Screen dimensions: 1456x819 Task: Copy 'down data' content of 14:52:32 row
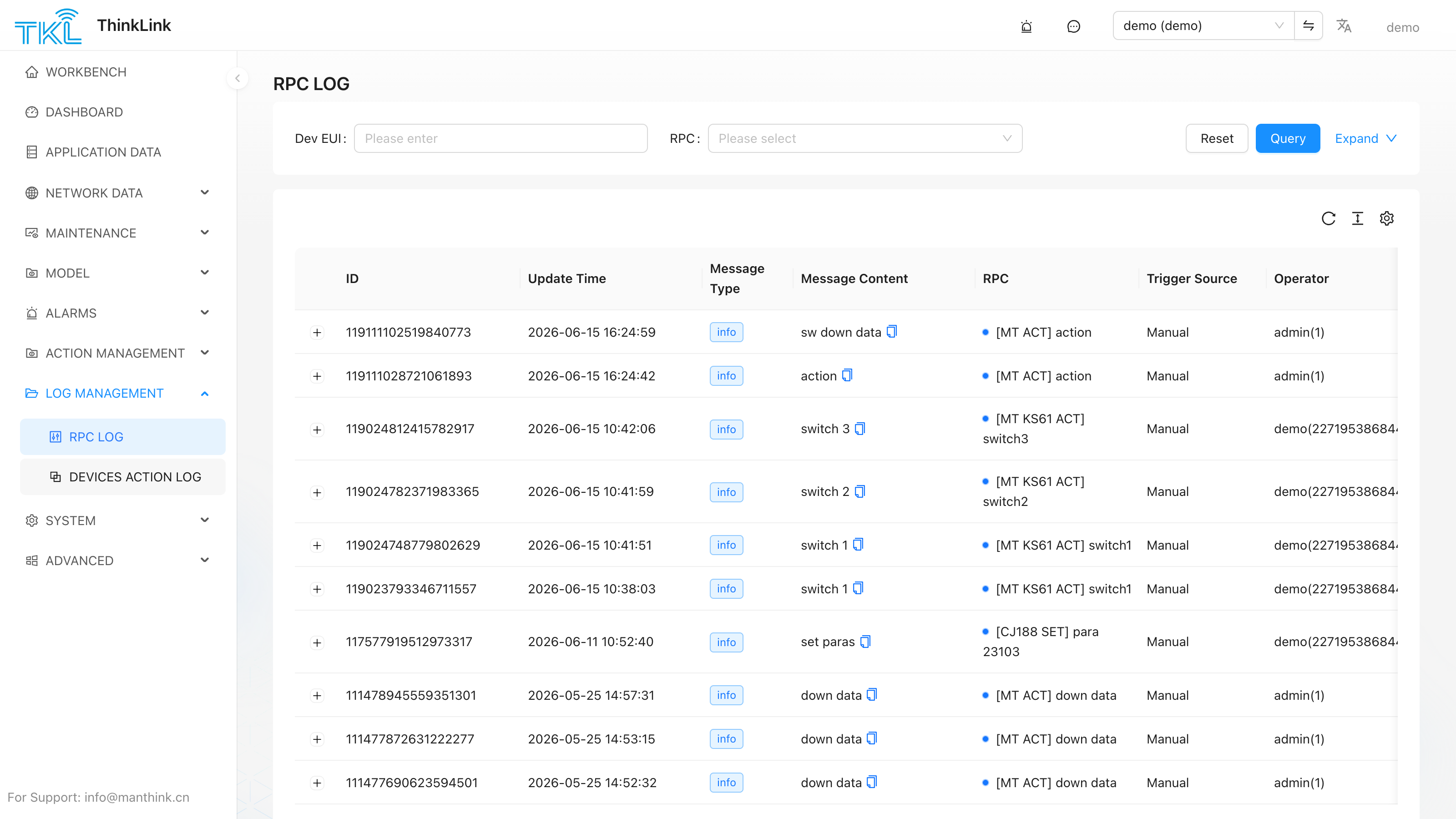coord(872,782)
